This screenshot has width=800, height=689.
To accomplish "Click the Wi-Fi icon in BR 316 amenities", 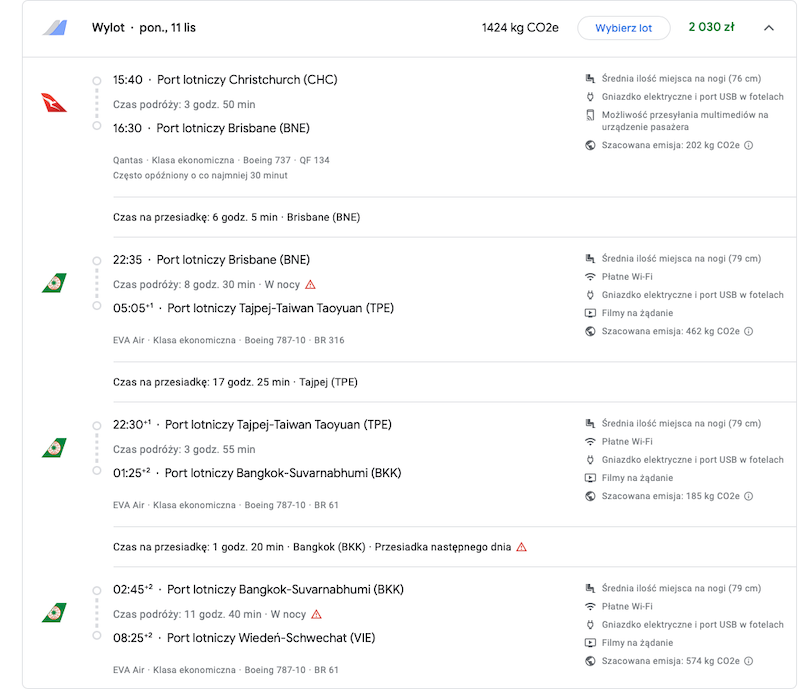I will tap(590, 277).
